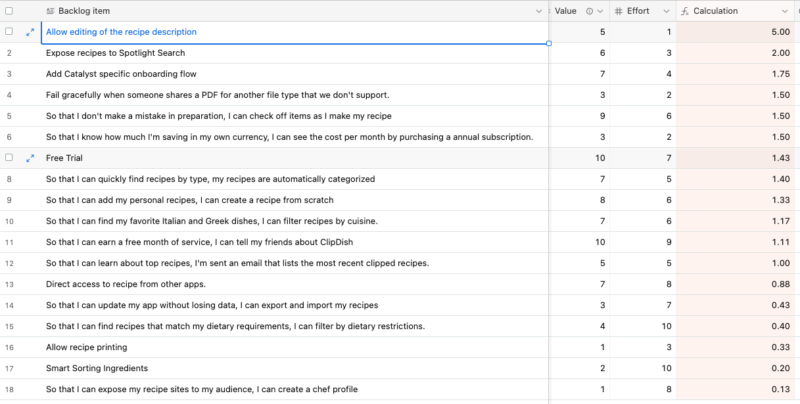Screen dimensions: 800x404
Task: Select the 'filter by dietary restrictions' cell
Action: tap(294, 326)
